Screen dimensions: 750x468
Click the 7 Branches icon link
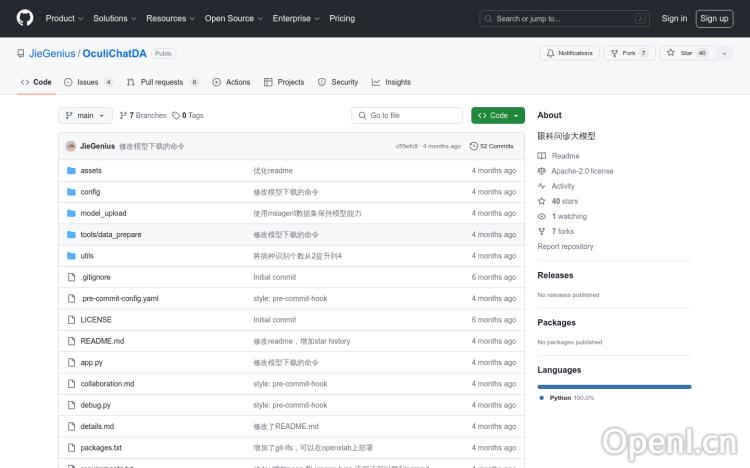(x=124, y=116)
